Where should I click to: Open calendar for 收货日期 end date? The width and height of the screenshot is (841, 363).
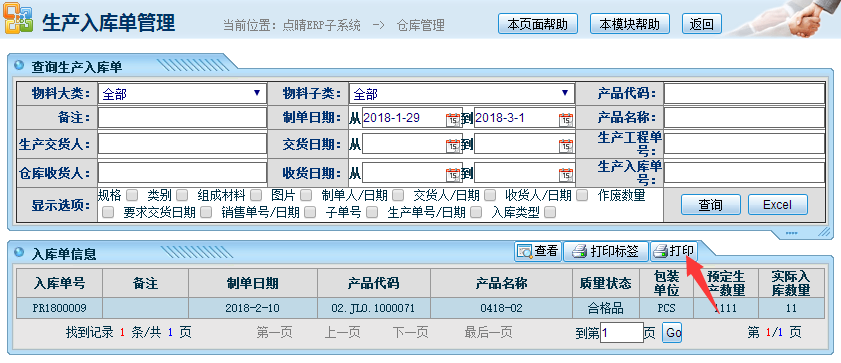coord(566,174)
